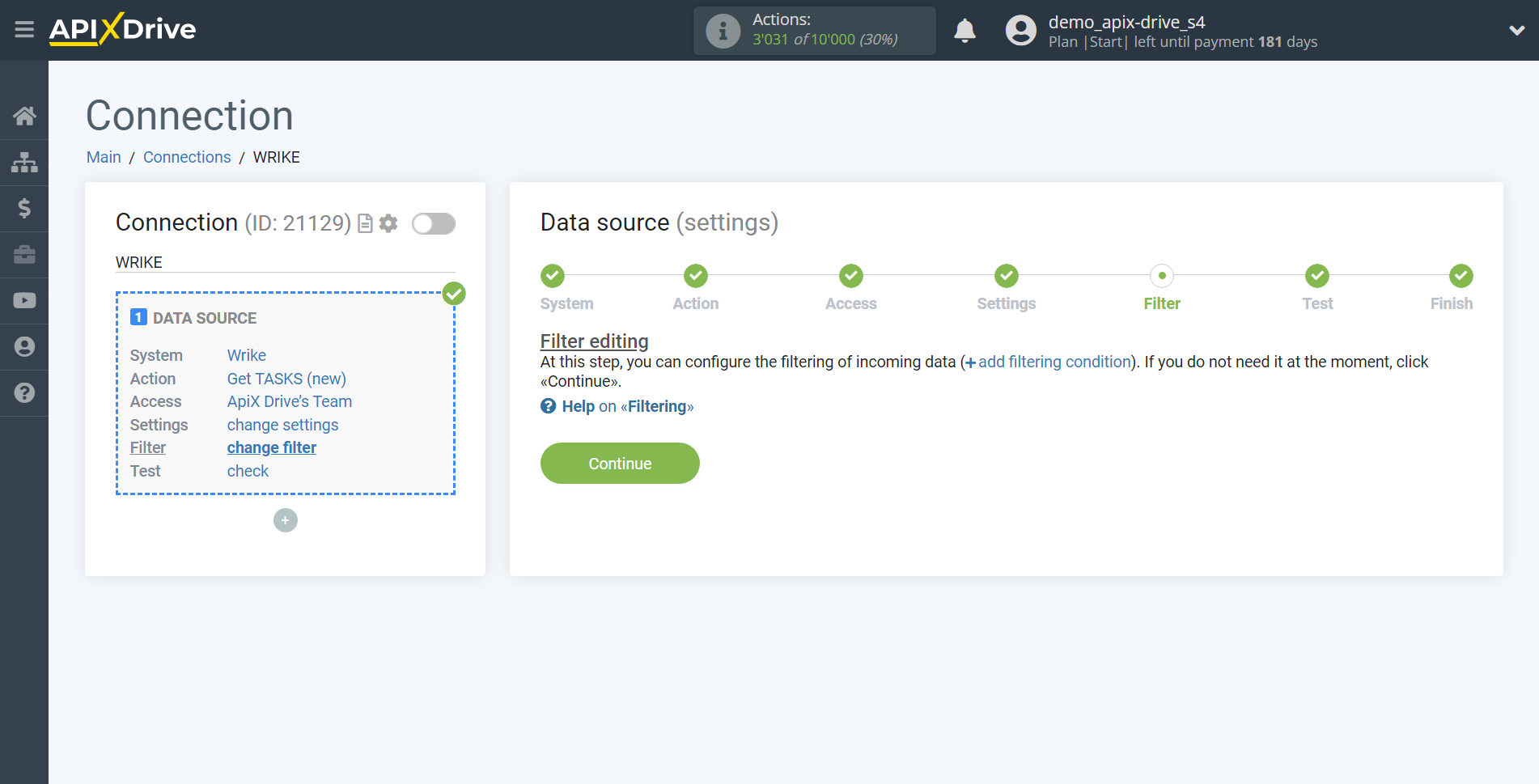Click the System step checkmark
Viewport: 1539px width, 784px height.
[x=553, y=276]
